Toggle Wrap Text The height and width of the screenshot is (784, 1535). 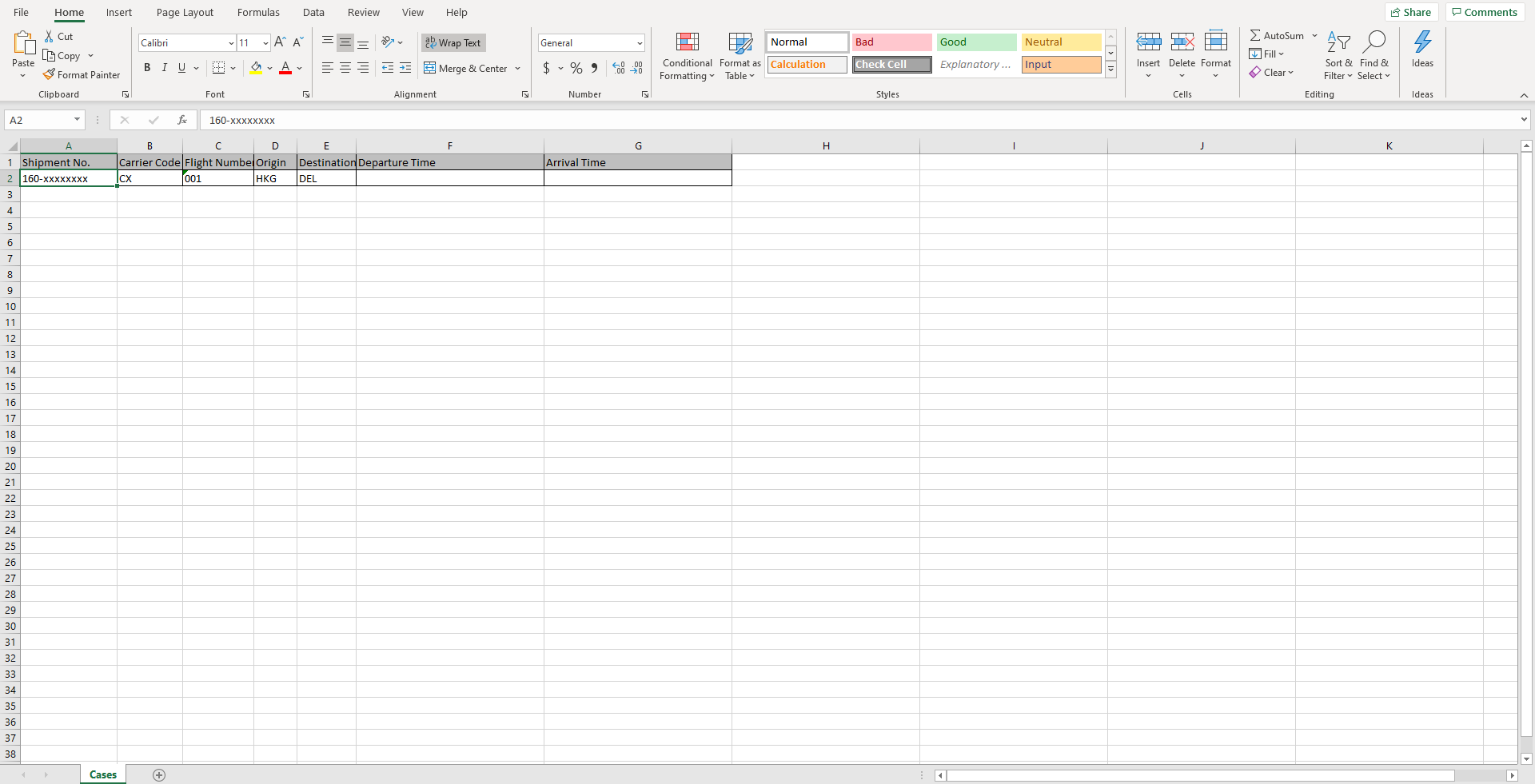(x=453, y=43)
